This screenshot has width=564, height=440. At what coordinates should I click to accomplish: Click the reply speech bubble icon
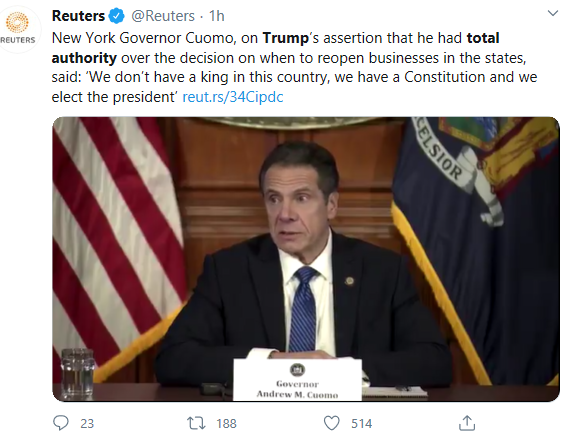60,423
